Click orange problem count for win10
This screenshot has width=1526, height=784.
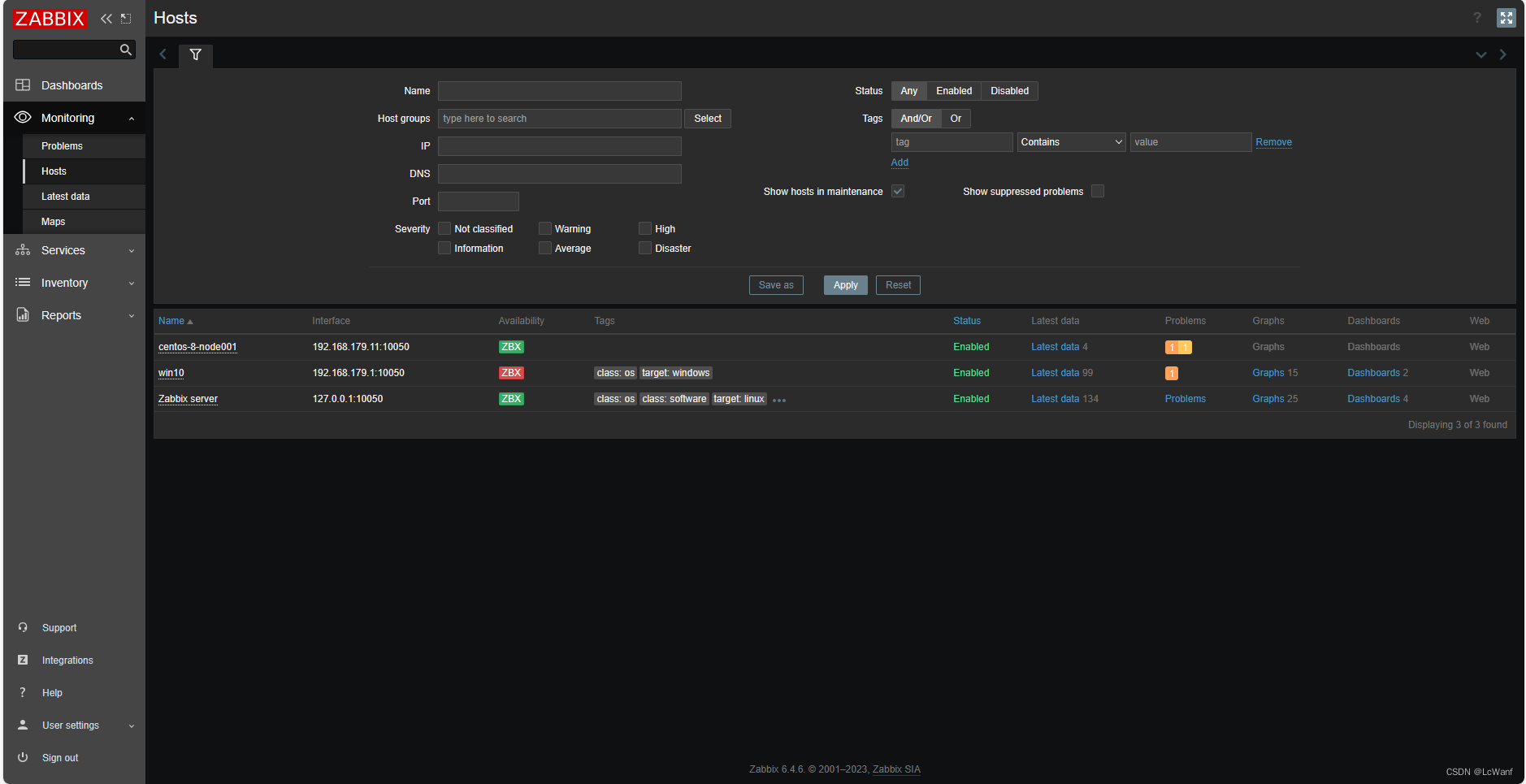coord(1171,374)
